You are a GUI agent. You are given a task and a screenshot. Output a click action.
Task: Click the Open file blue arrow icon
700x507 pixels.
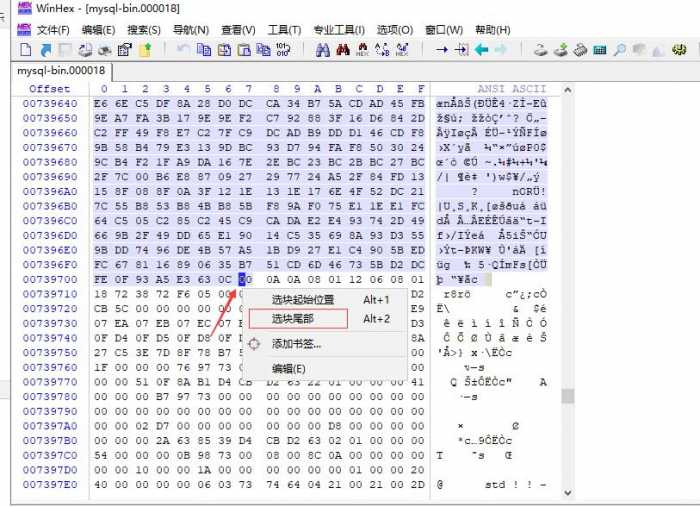tap(46, 50)
